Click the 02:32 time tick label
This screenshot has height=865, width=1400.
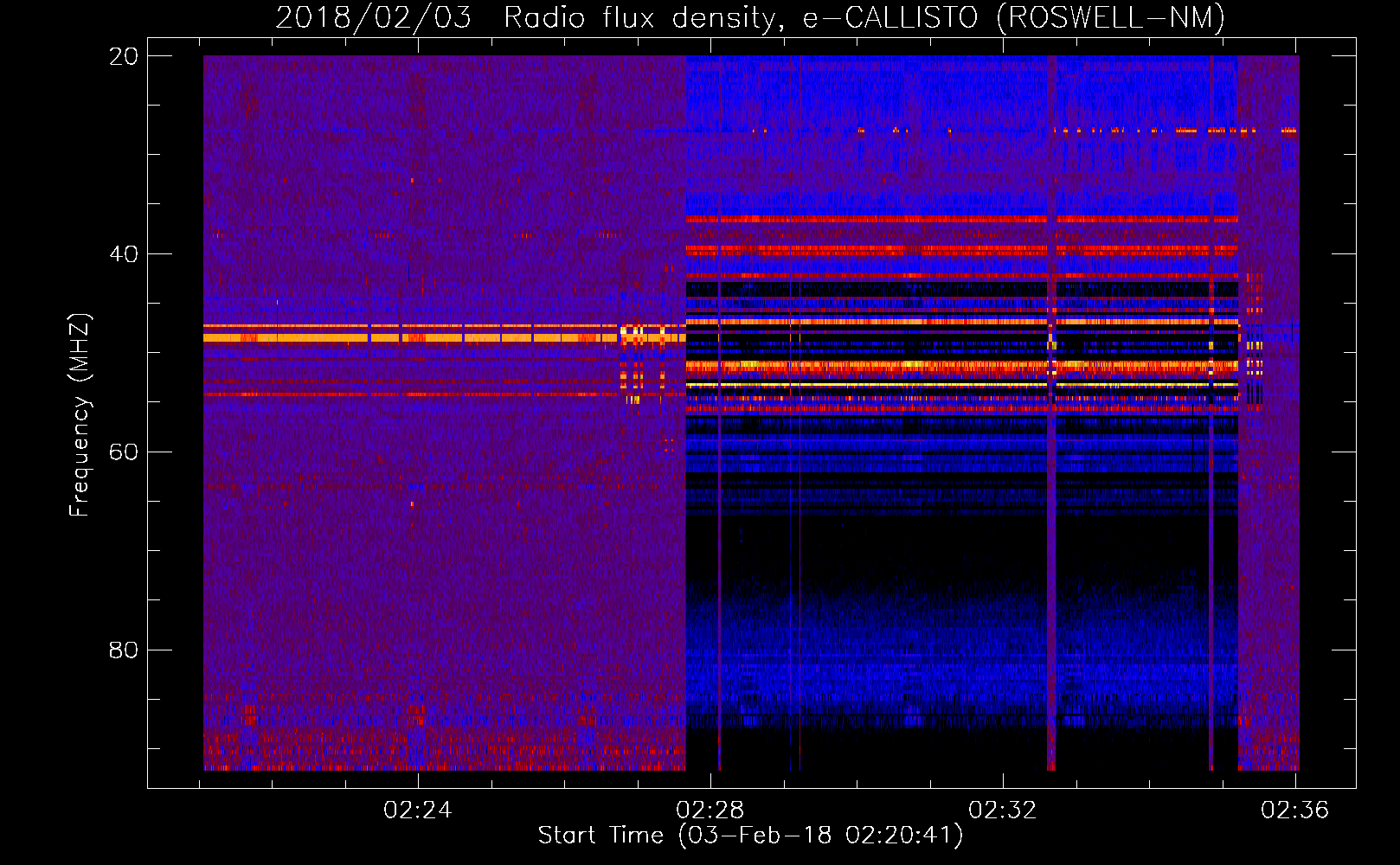coord(1003,811)
